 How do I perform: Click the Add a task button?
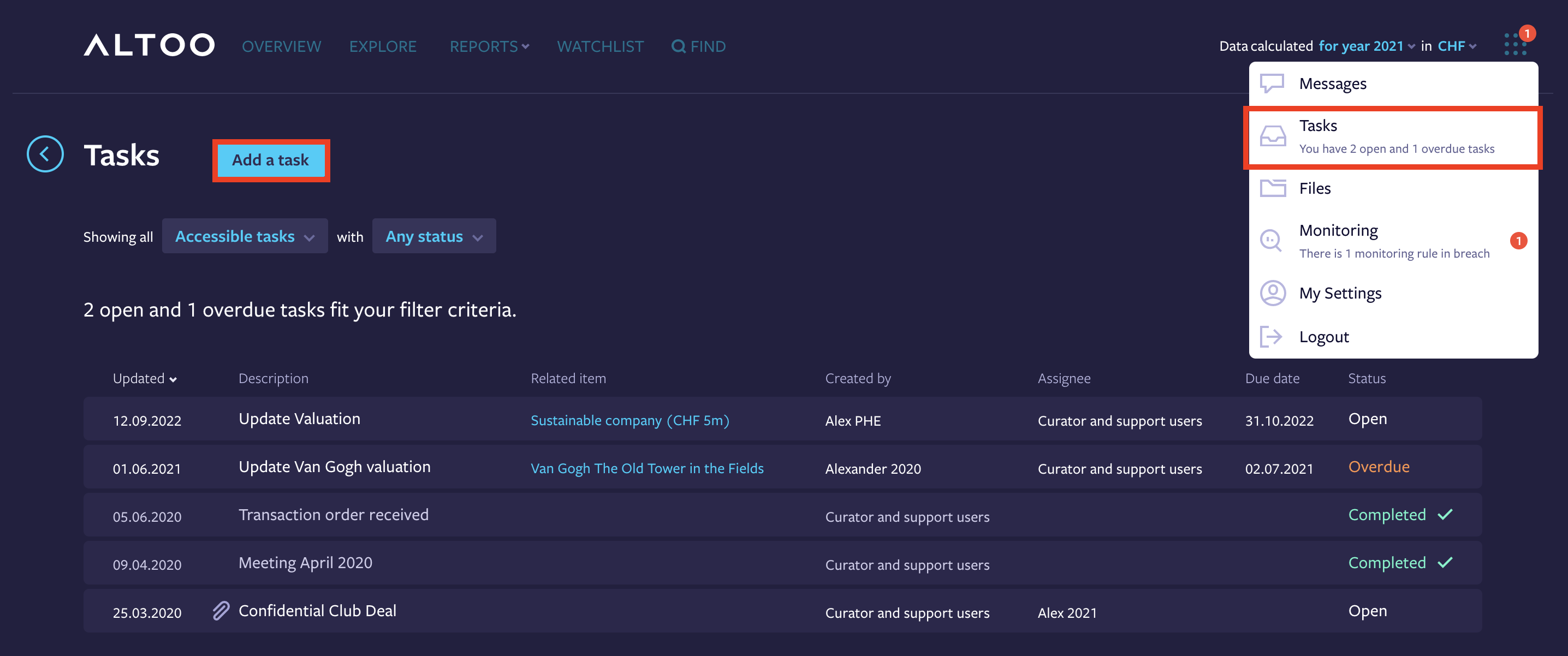[271, 160]
